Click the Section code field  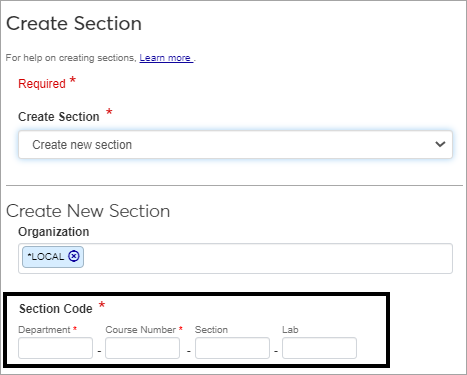232,348
